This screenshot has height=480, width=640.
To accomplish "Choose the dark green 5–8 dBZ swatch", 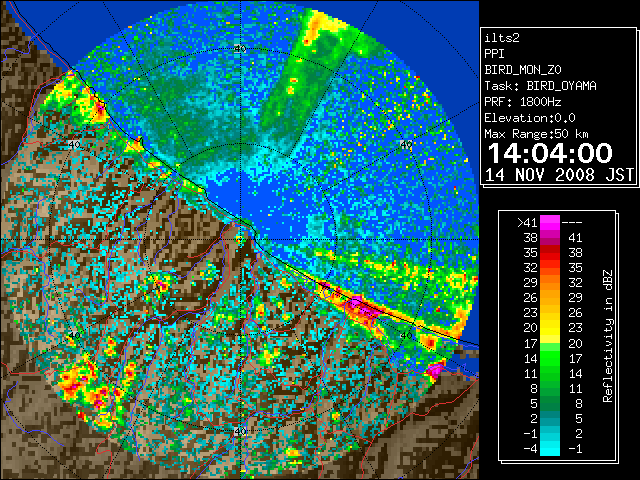I will click(x=550, y=404).
